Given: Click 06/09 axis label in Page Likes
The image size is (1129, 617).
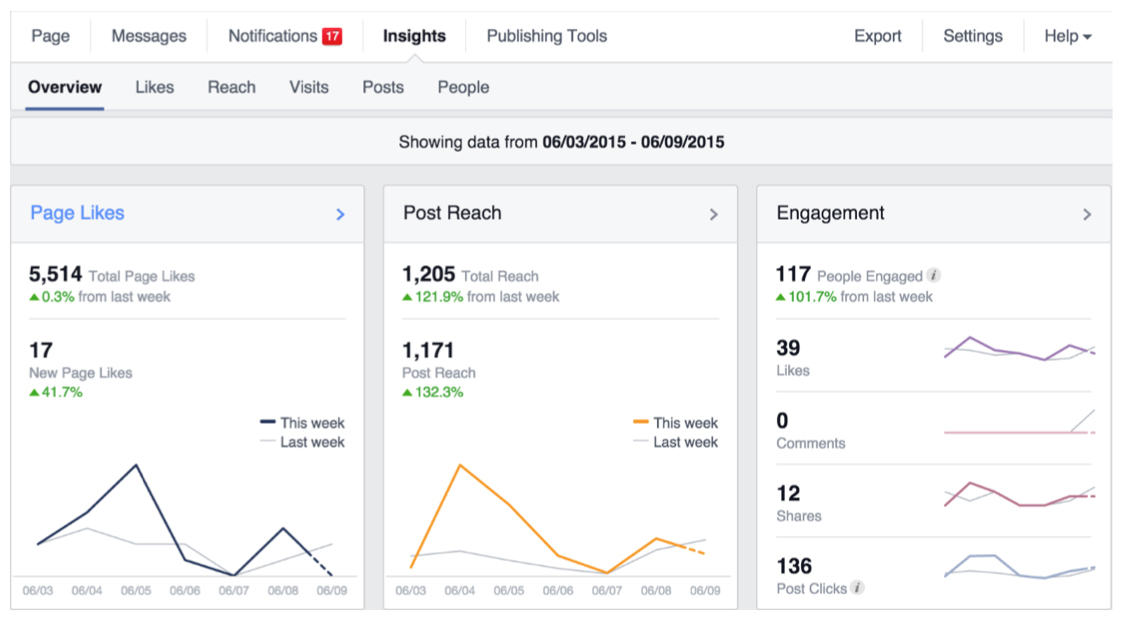Looking at the screenshot, I should coord(332,590).
